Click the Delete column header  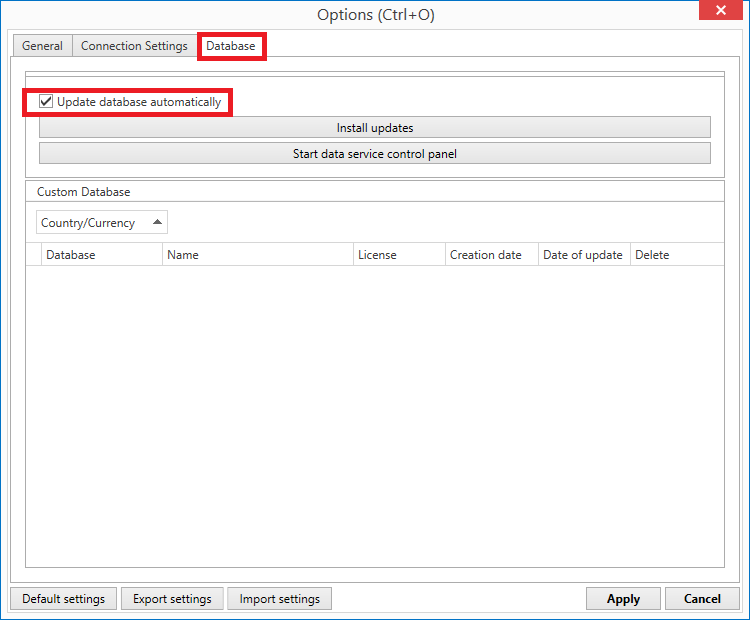677,255
